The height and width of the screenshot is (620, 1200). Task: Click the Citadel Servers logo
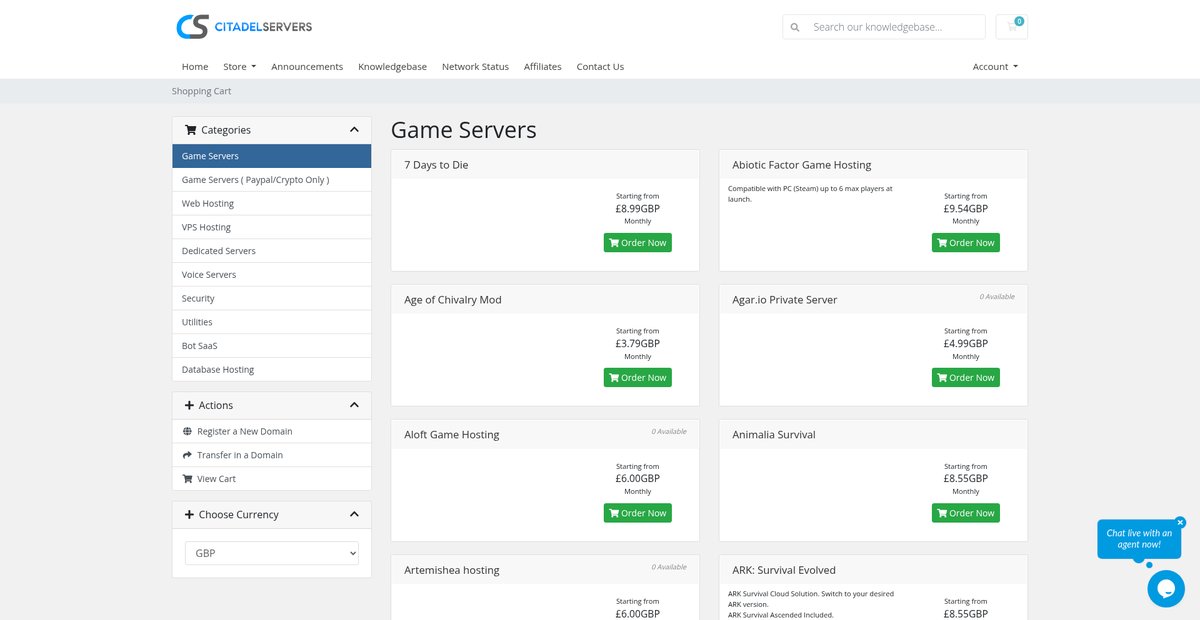tap(244, 27)
